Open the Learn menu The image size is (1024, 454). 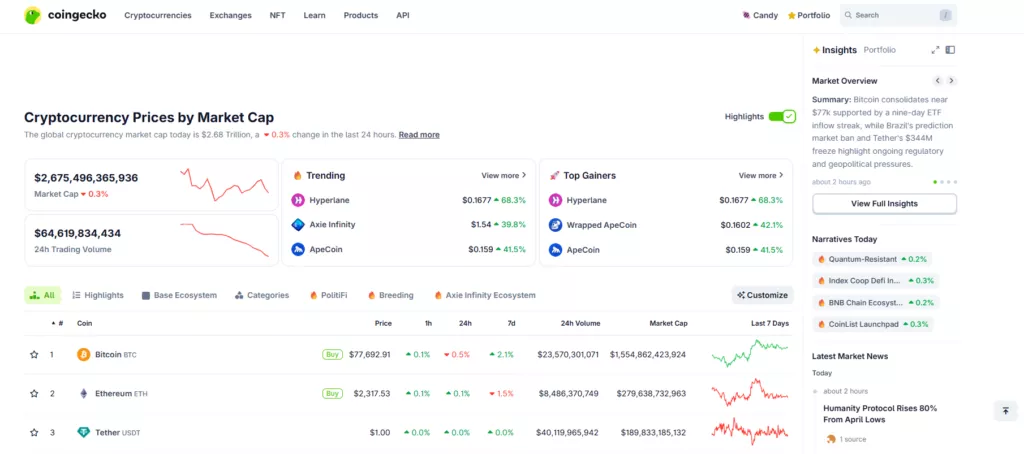tap(314, 15)
